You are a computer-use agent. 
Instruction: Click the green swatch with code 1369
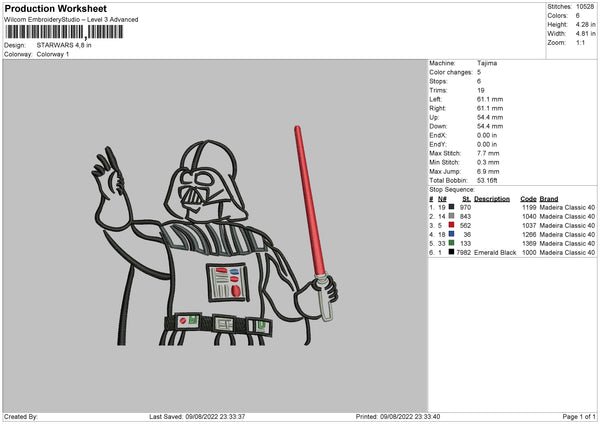452,243
